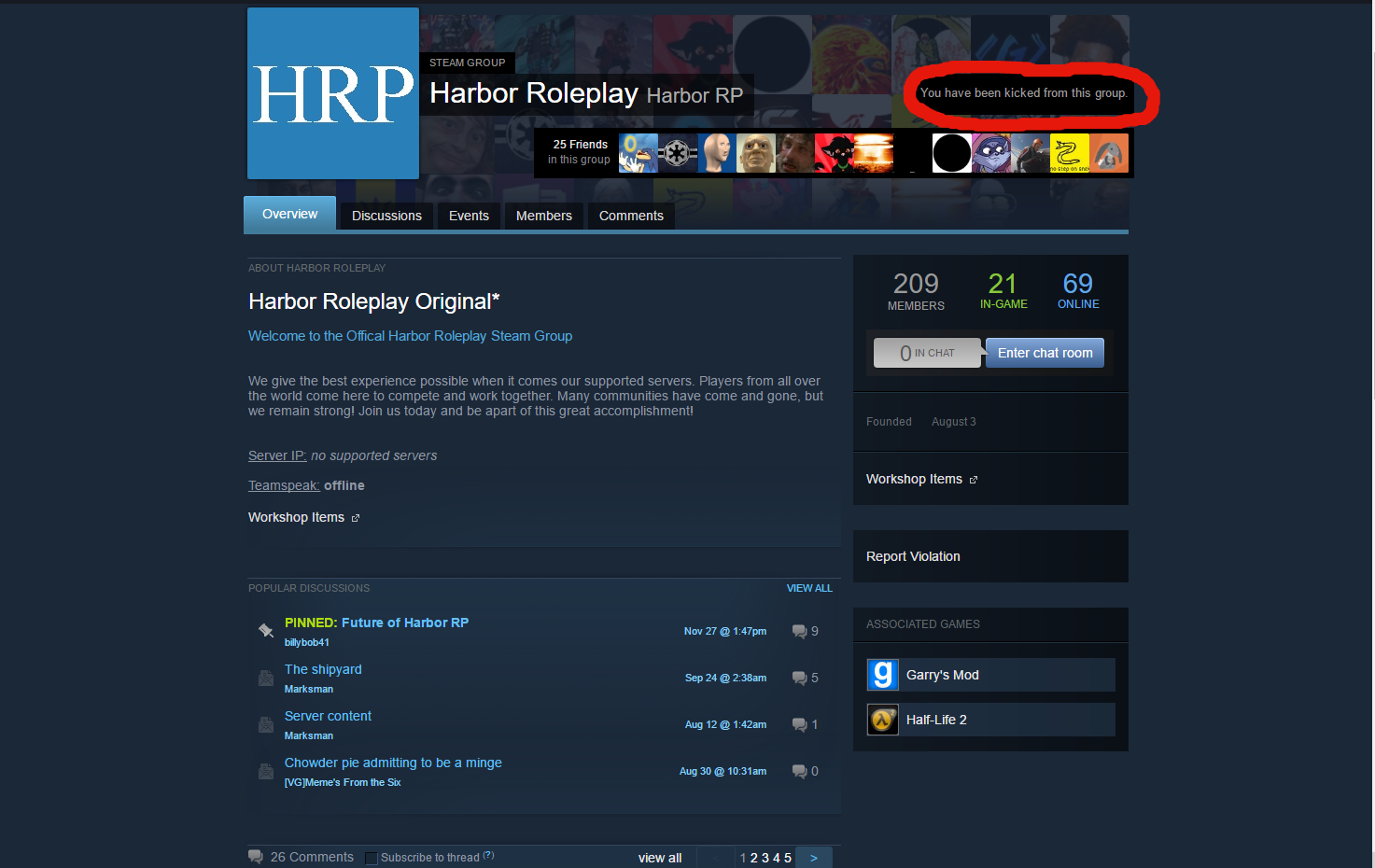Go to next comments page arrow
1375x868 pixels.
point(813,858)
